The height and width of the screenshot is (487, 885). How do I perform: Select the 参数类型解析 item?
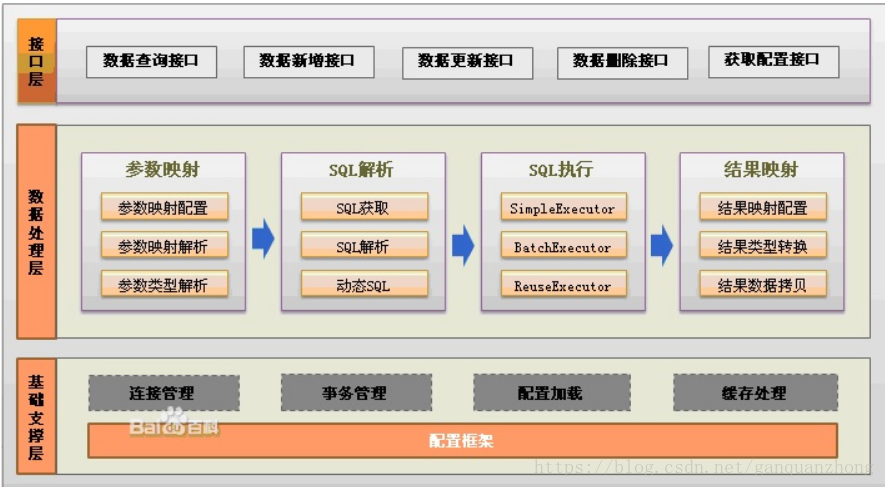click(x=164, y=284)
